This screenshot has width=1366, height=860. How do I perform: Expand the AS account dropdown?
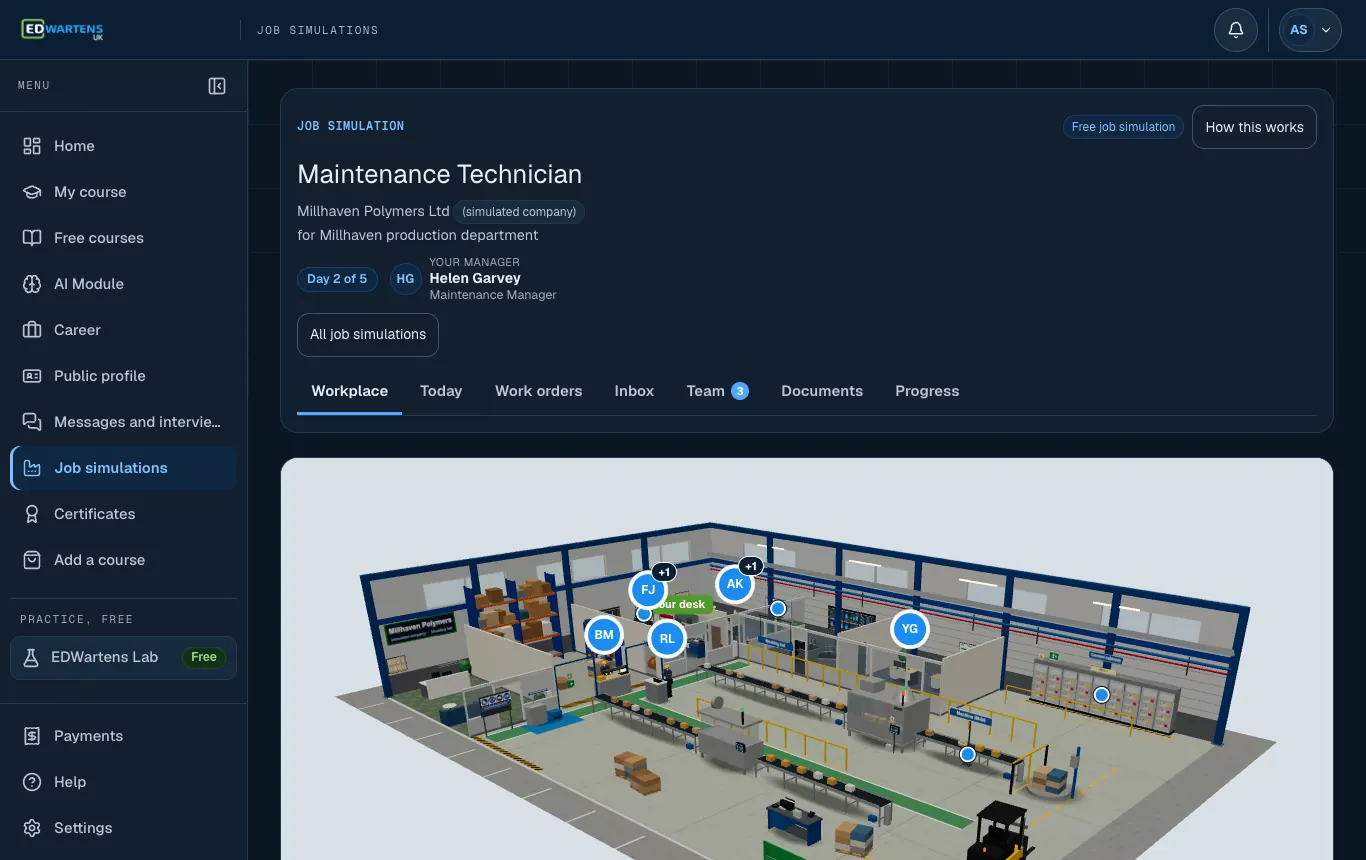point(1310,30)
